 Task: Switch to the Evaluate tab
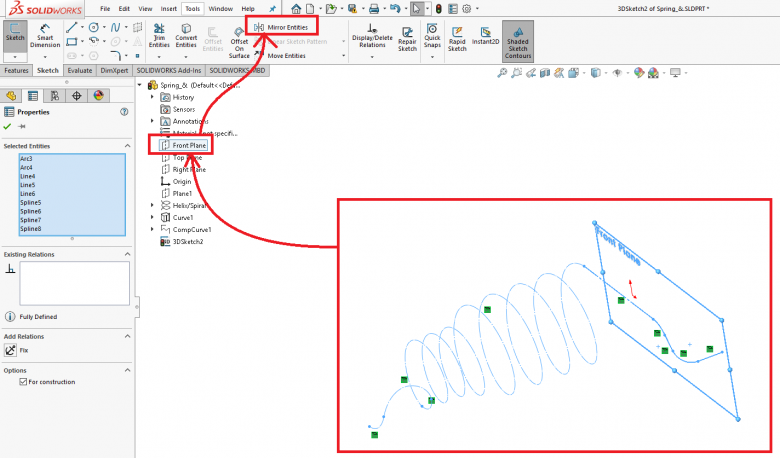coord(80,71)
